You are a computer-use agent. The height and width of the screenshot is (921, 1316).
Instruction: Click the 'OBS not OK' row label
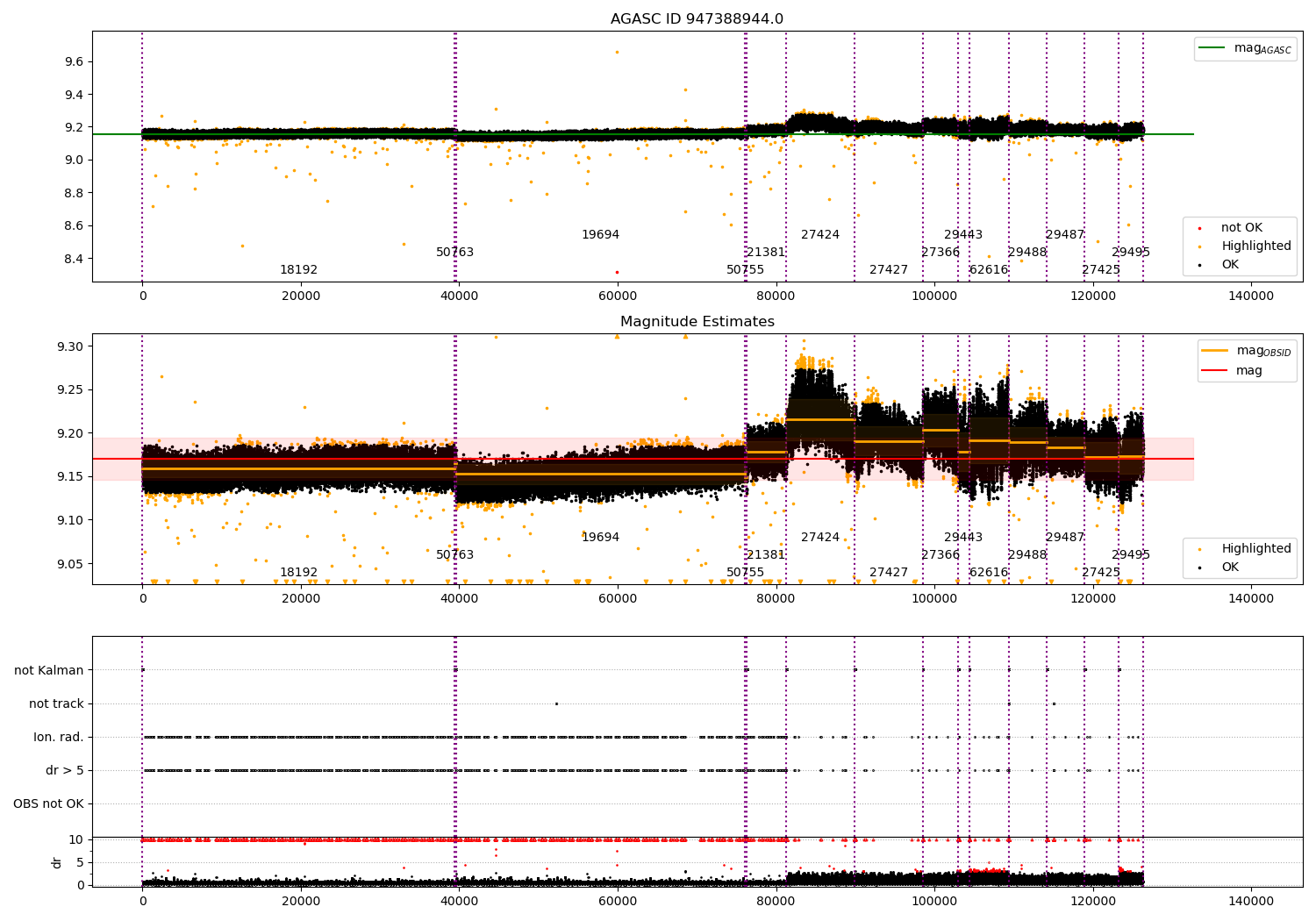click(x=48, y=803)
